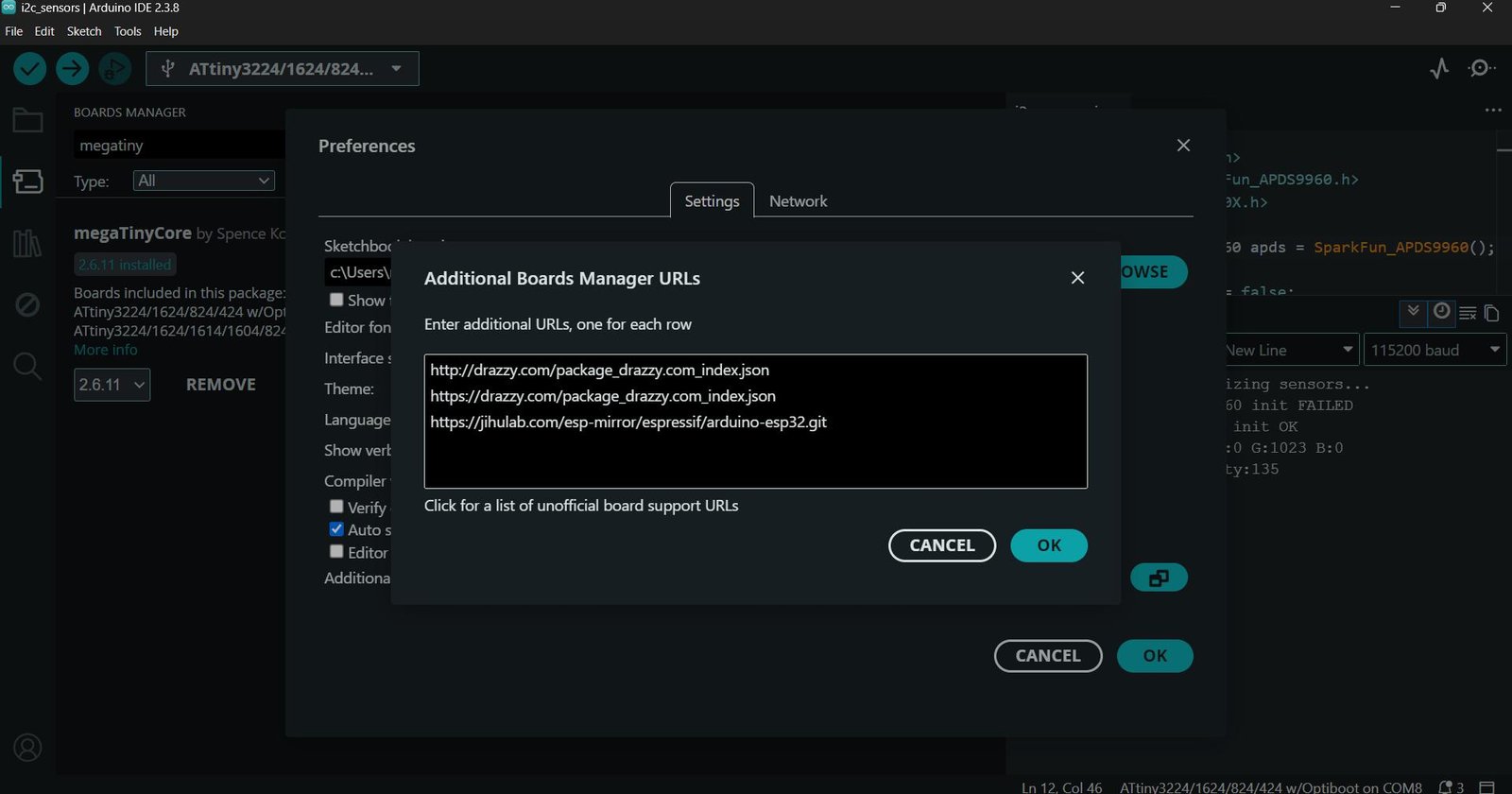Click the sketchbook path c:\Users field
Viewport: 1512px width, 794px height.
tap(359, 272)
